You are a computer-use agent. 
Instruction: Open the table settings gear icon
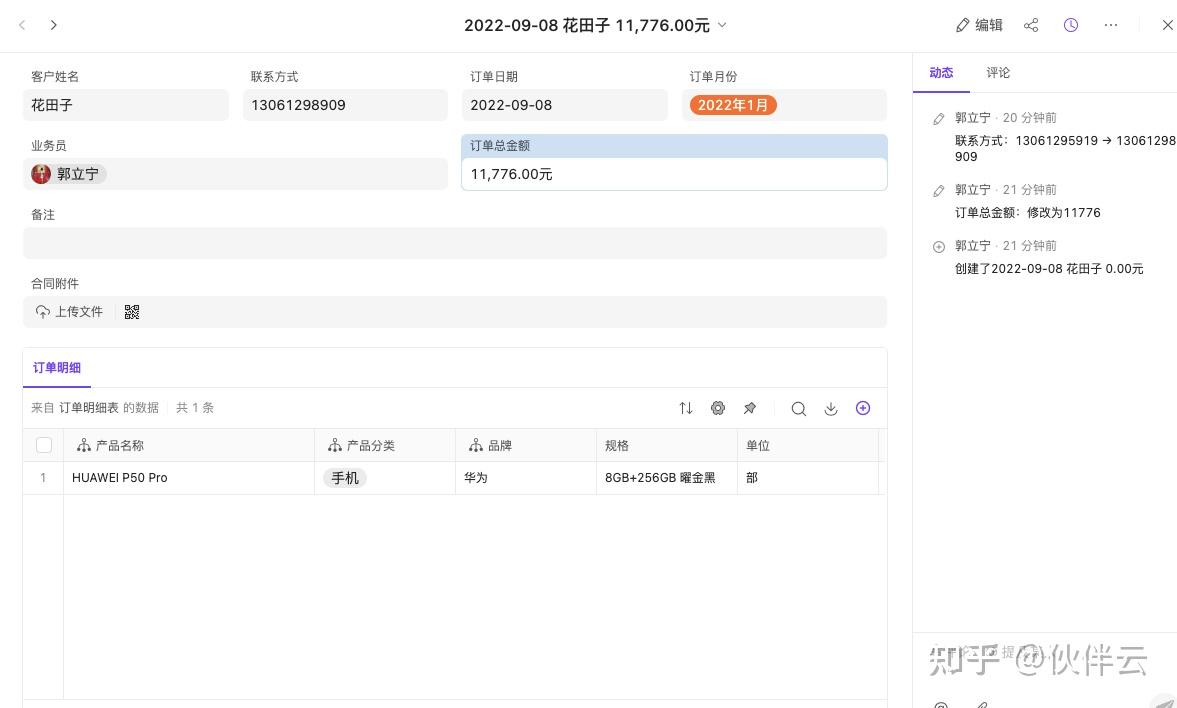tap(718, 408)
